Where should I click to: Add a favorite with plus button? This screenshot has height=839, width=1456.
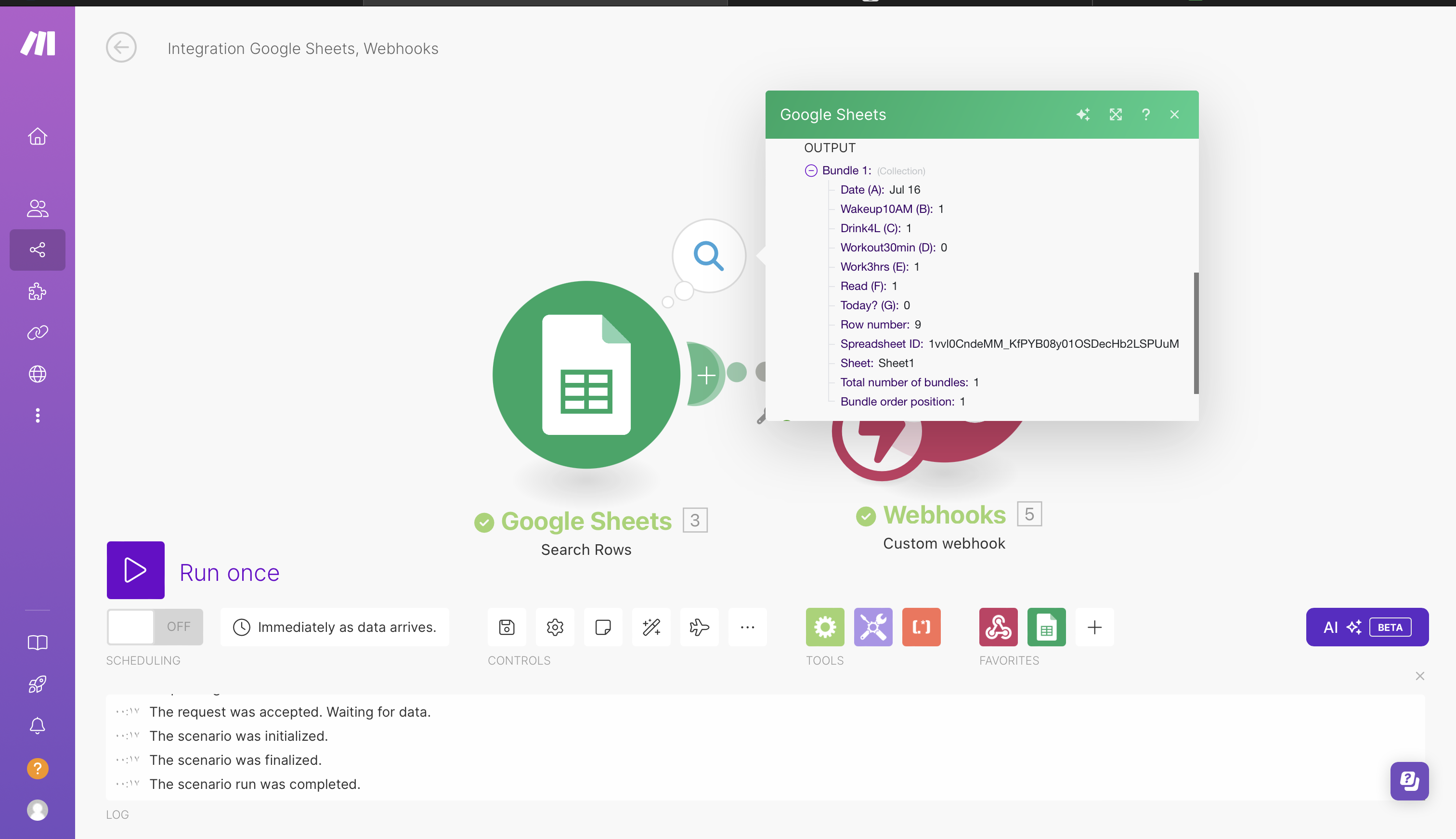coord(1094,627)
